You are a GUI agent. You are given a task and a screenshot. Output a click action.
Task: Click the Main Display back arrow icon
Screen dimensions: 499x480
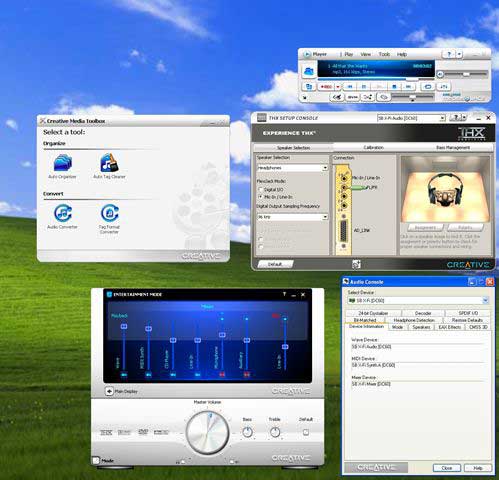coord(109,391)
